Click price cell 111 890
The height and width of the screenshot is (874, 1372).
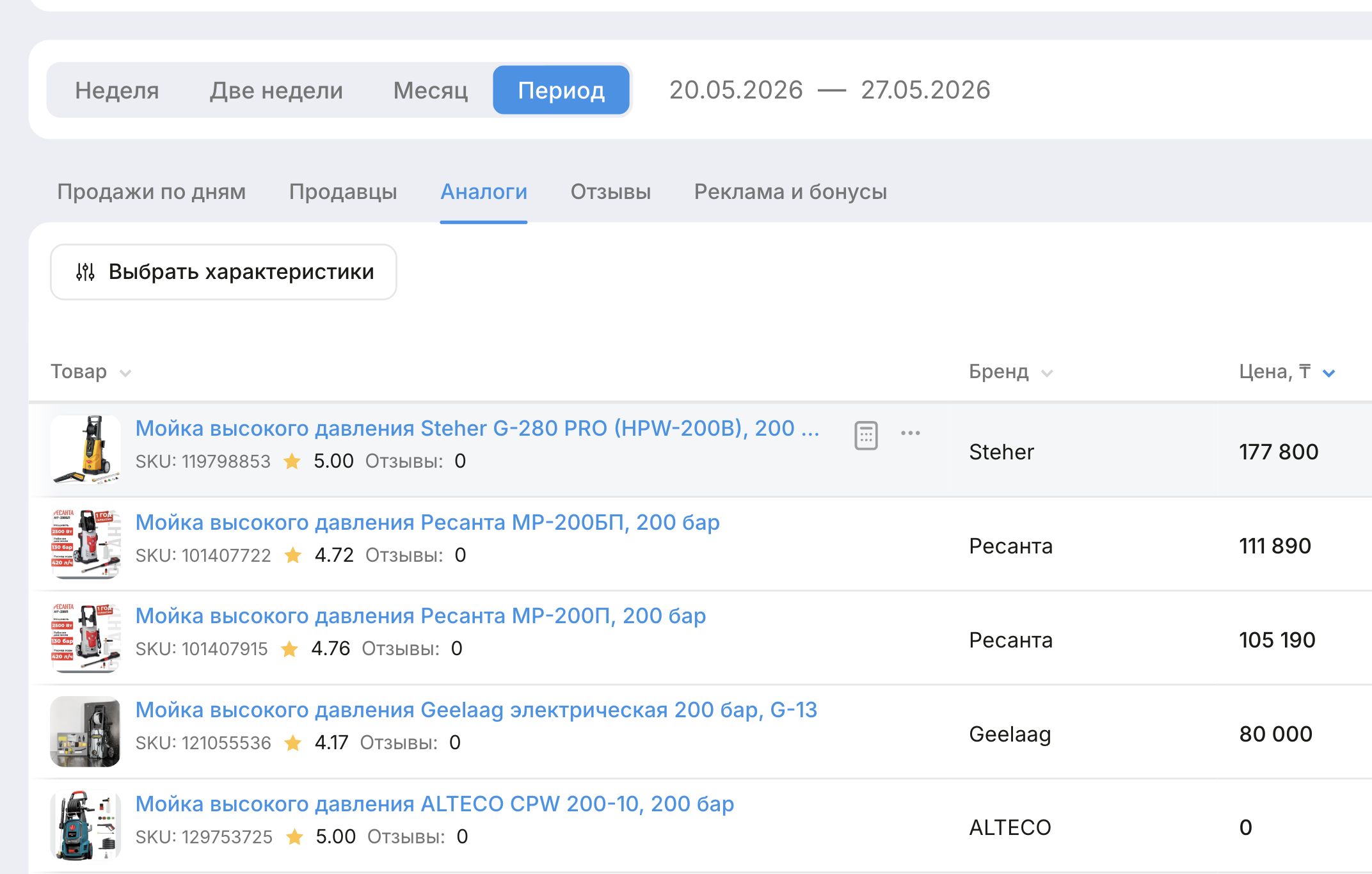(x=1275, y=546)
